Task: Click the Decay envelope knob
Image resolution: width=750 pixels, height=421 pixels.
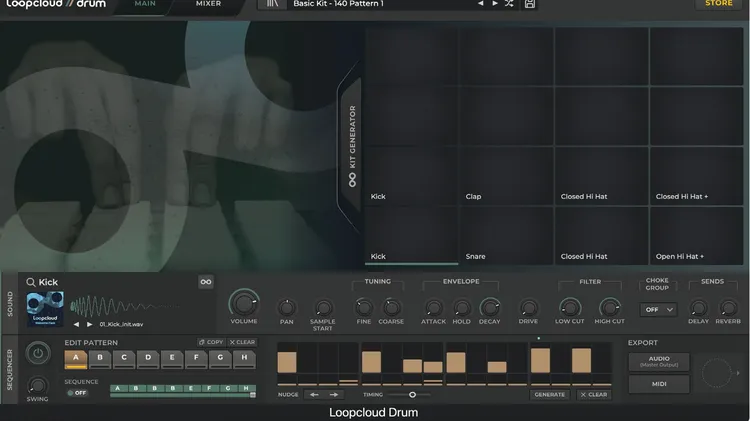Action: click(x=490, y=308)
